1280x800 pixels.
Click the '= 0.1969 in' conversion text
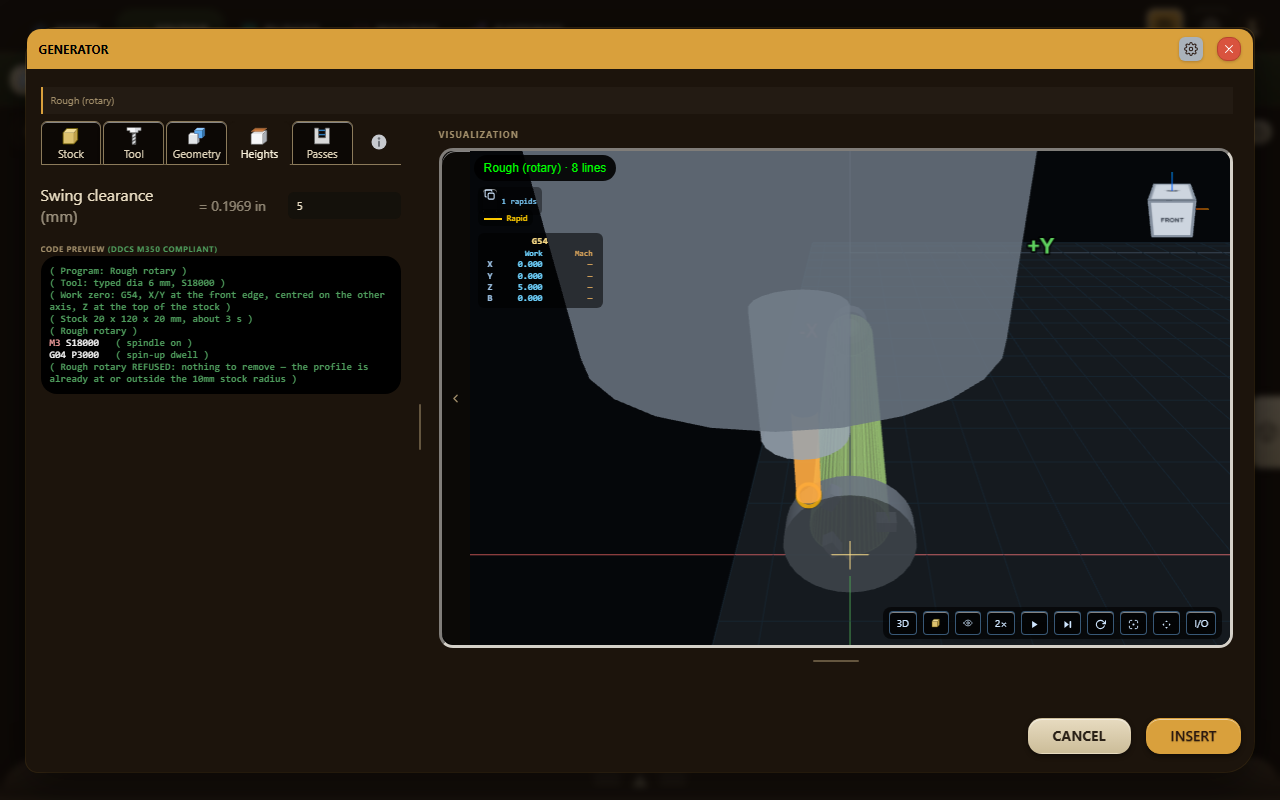232,206
